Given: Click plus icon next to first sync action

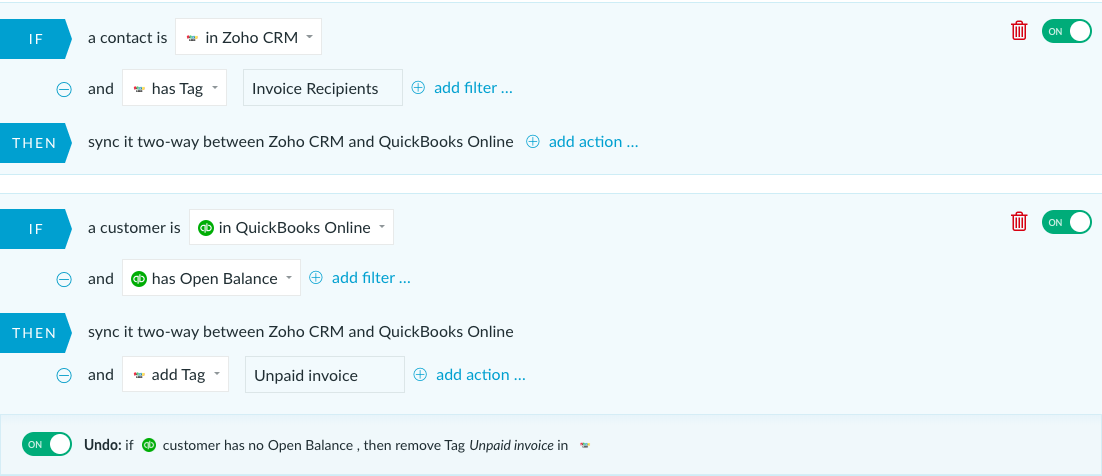Looking at the screenshot, I should [533, 142].
